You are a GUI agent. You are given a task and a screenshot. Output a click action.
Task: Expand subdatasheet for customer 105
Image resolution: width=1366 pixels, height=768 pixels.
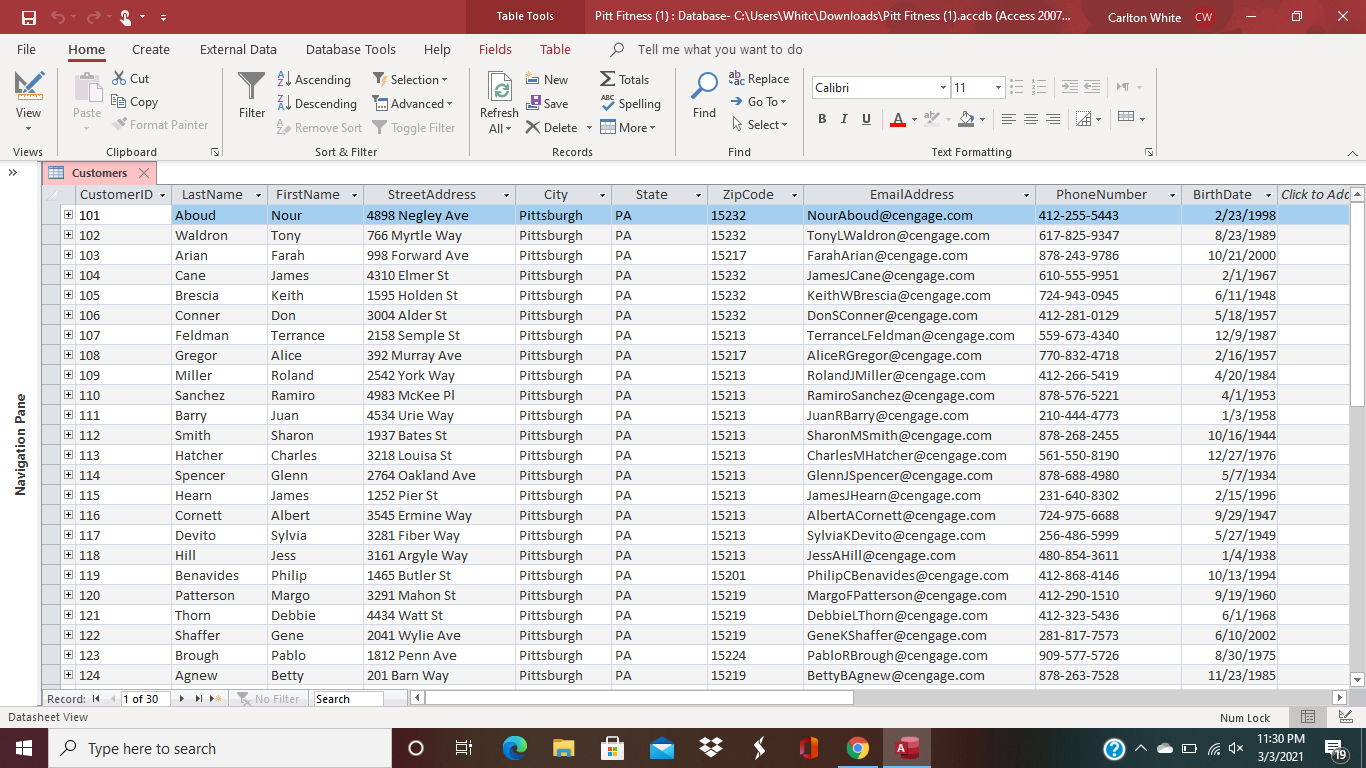(x=69, y=295)
